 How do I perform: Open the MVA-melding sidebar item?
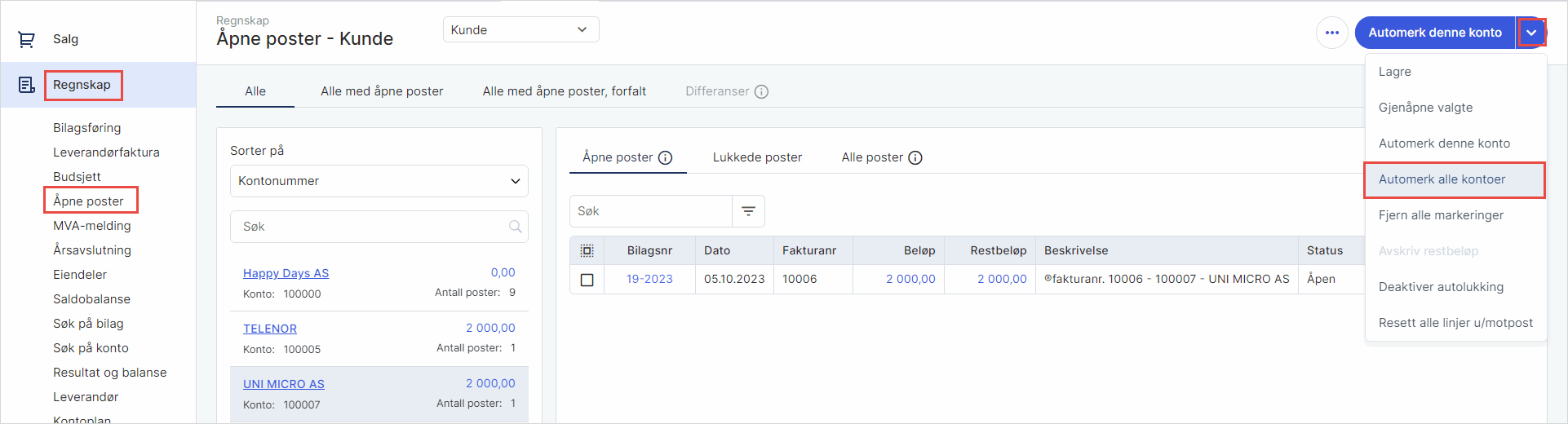91,226
